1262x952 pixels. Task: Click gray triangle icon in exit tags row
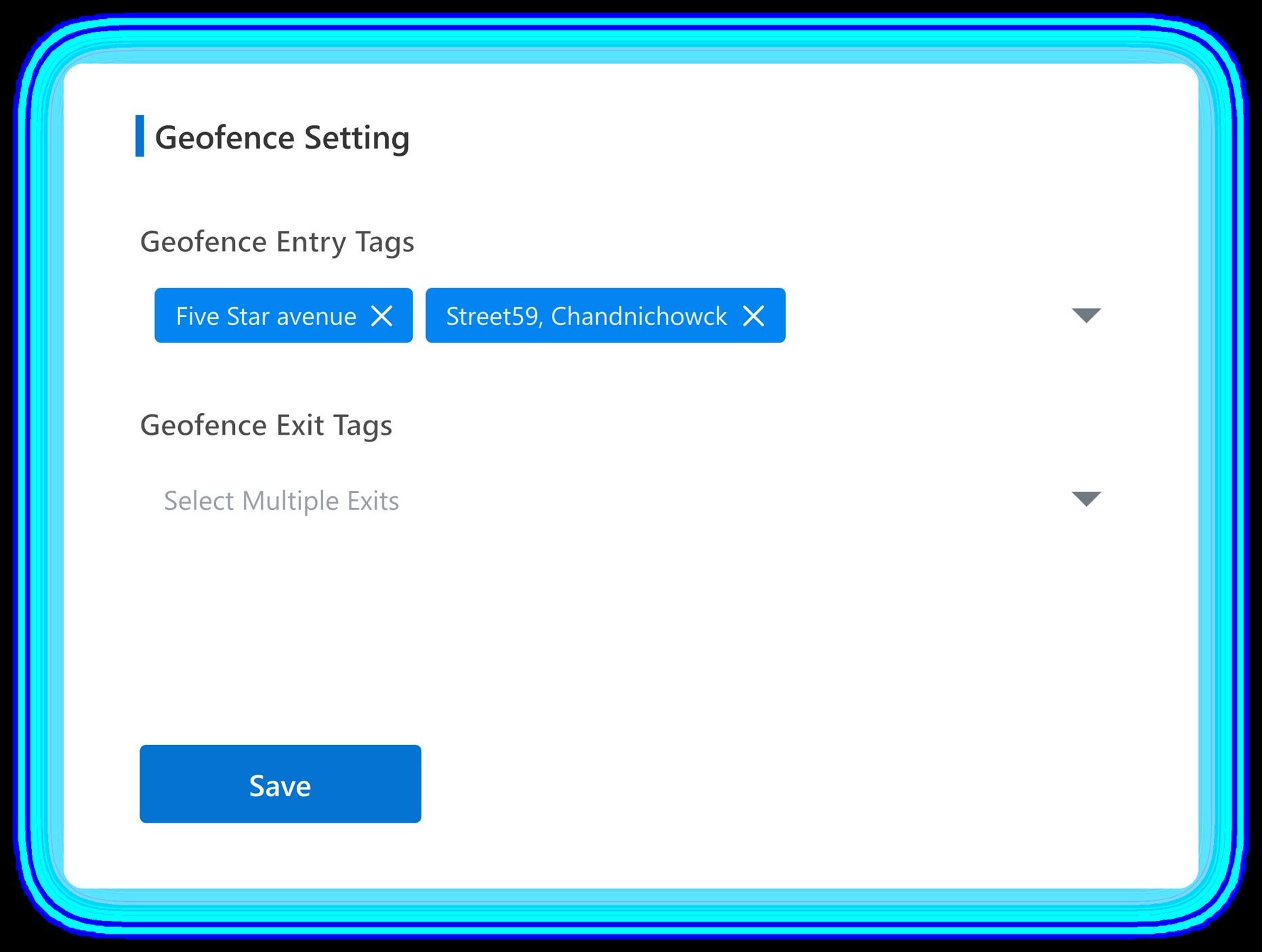pos(1087,499)
